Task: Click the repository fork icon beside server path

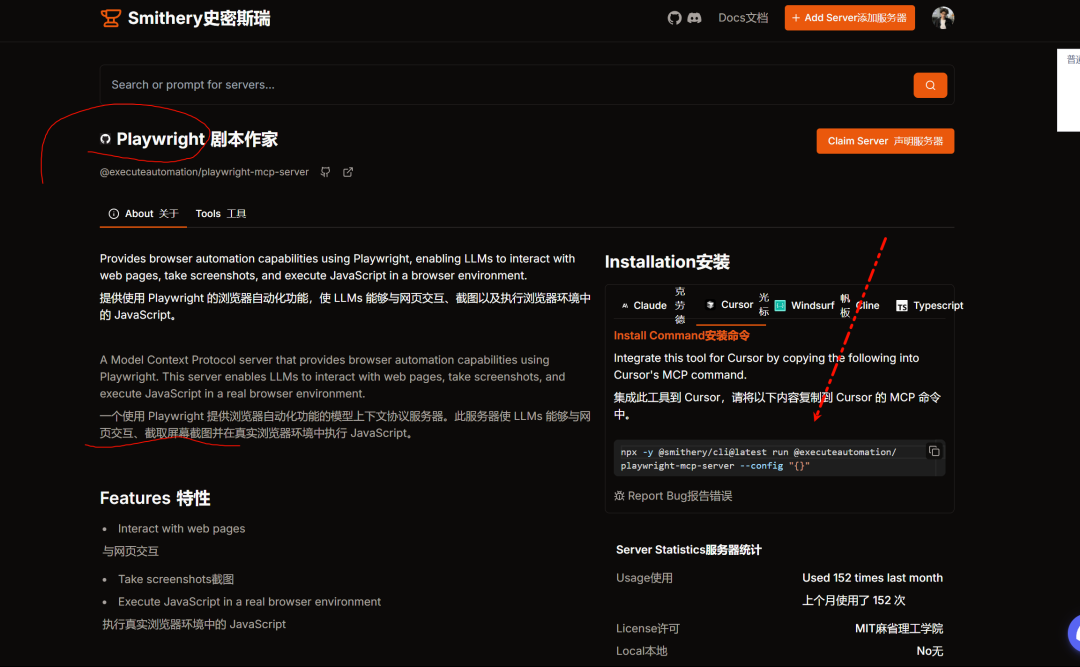Action: [325, 172]
